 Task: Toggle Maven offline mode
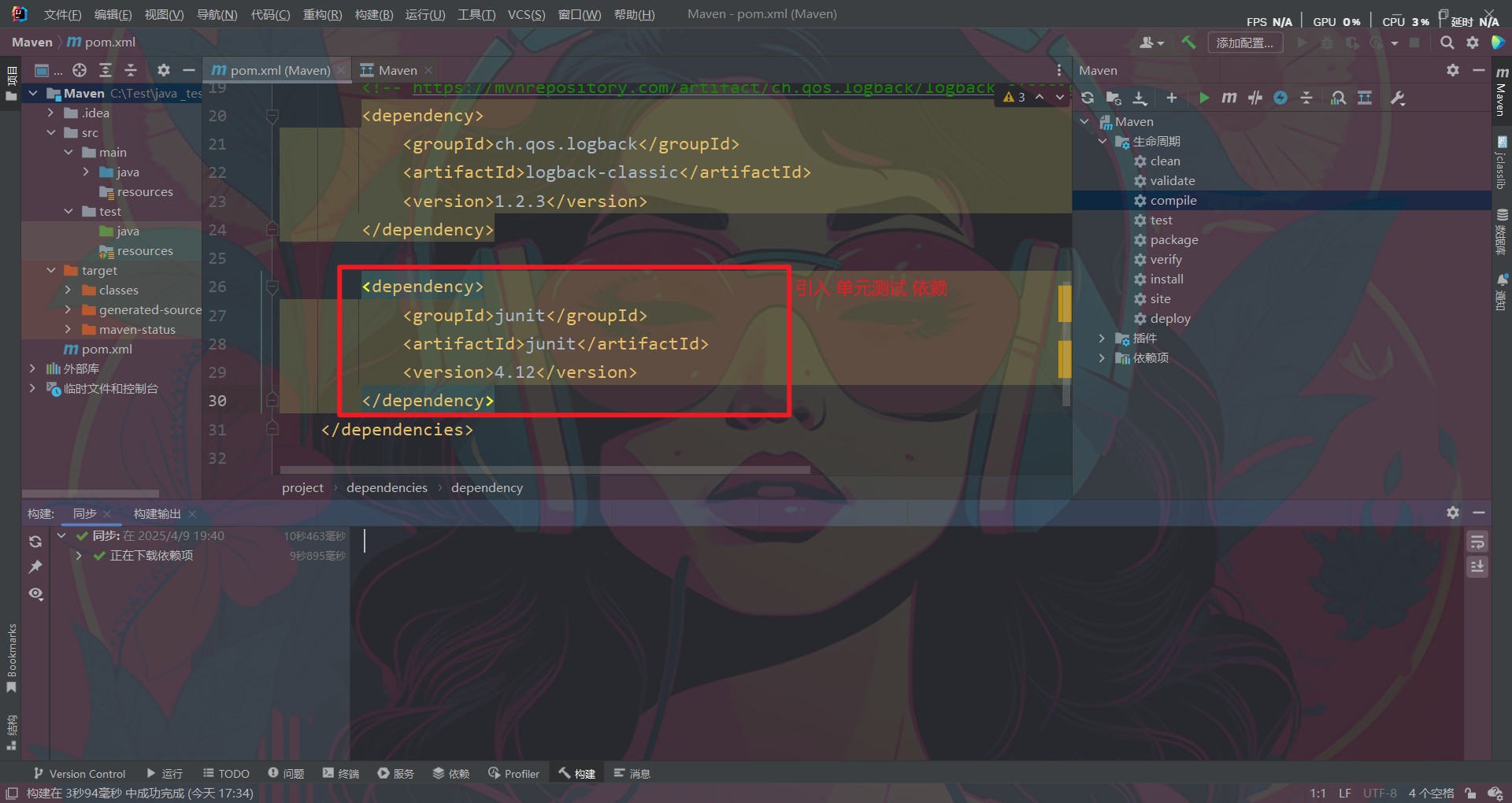tap(1255, 98)
